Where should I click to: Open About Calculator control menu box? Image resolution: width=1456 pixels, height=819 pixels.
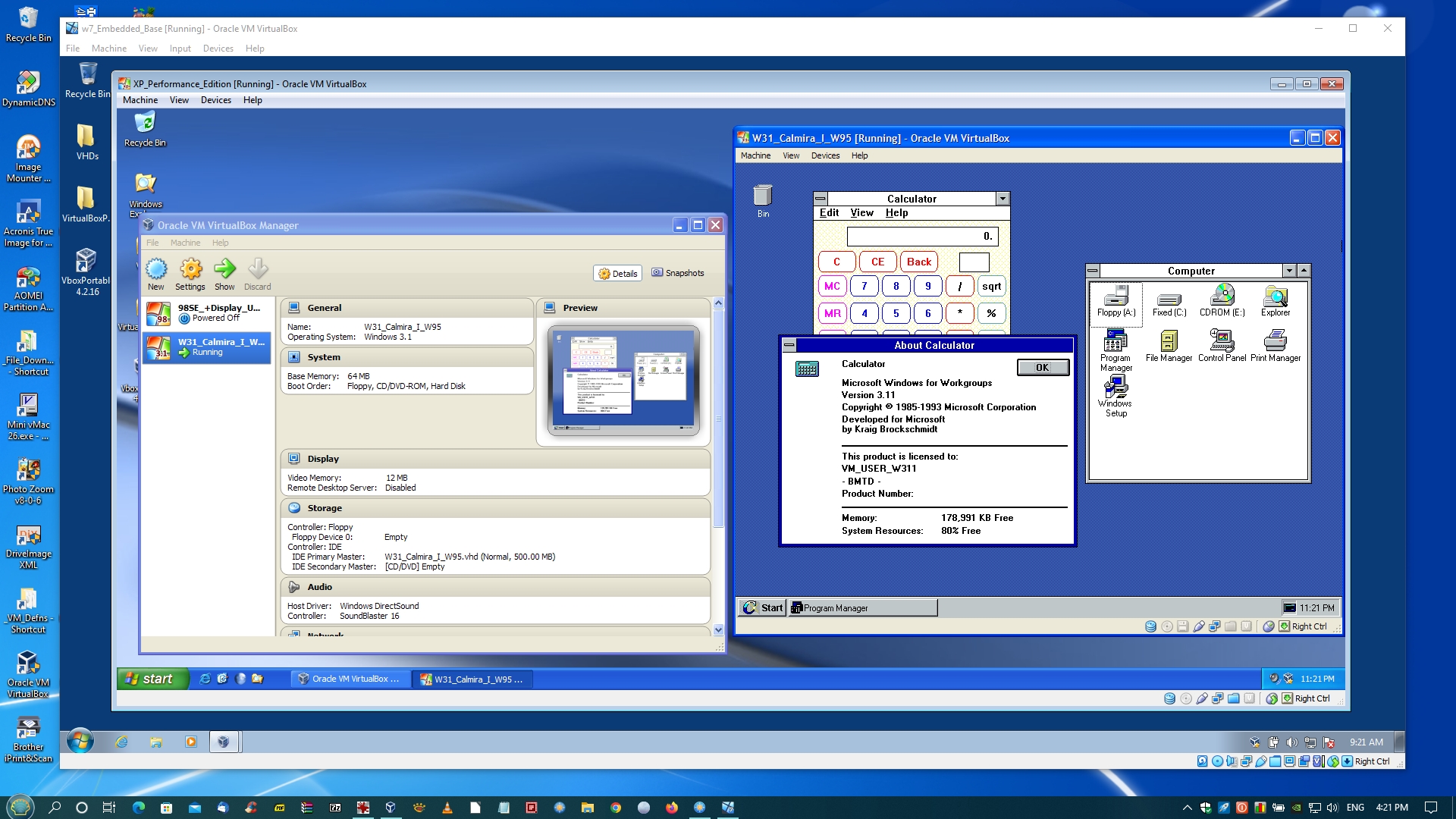tap(789, 345)
